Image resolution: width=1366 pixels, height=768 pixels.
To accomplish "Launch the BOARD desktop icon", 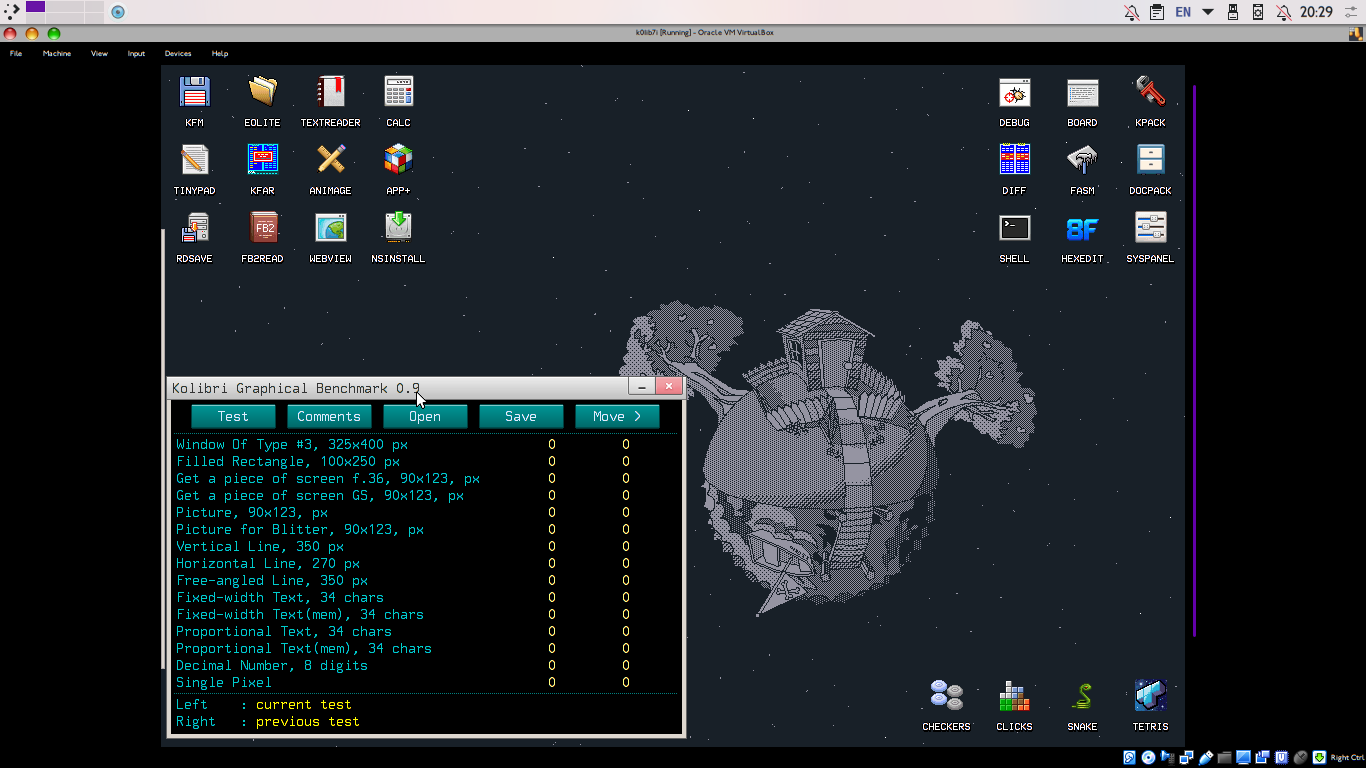I will 1082,92.
